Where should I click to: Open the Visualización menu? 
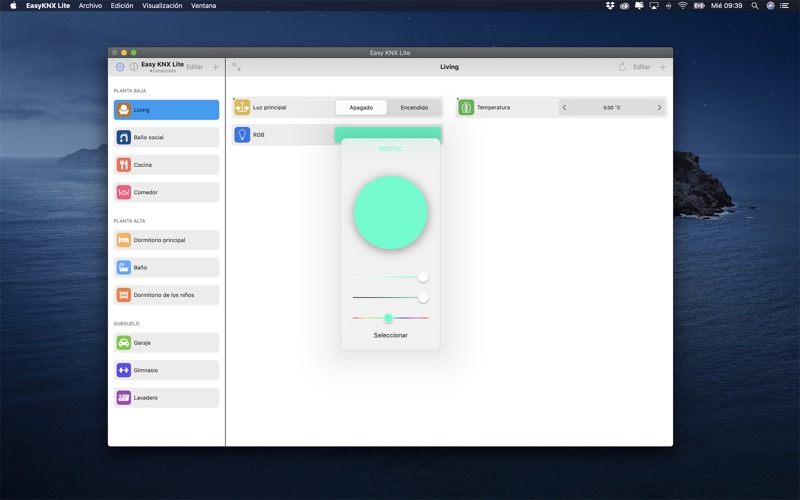[x=162, y=6]
